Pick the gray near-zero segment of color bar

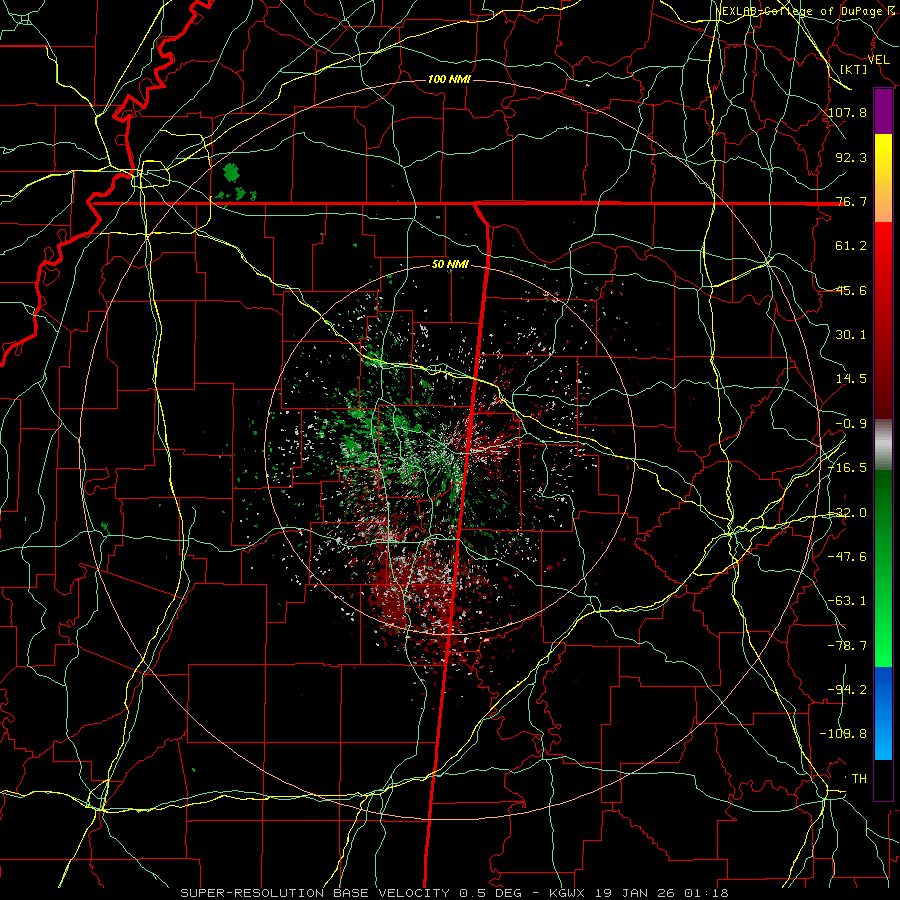(x=883, y=445)
